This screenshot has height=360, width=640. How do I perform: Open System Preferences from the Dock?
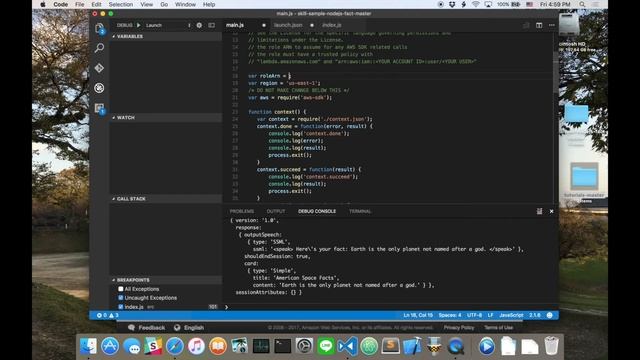304,347
